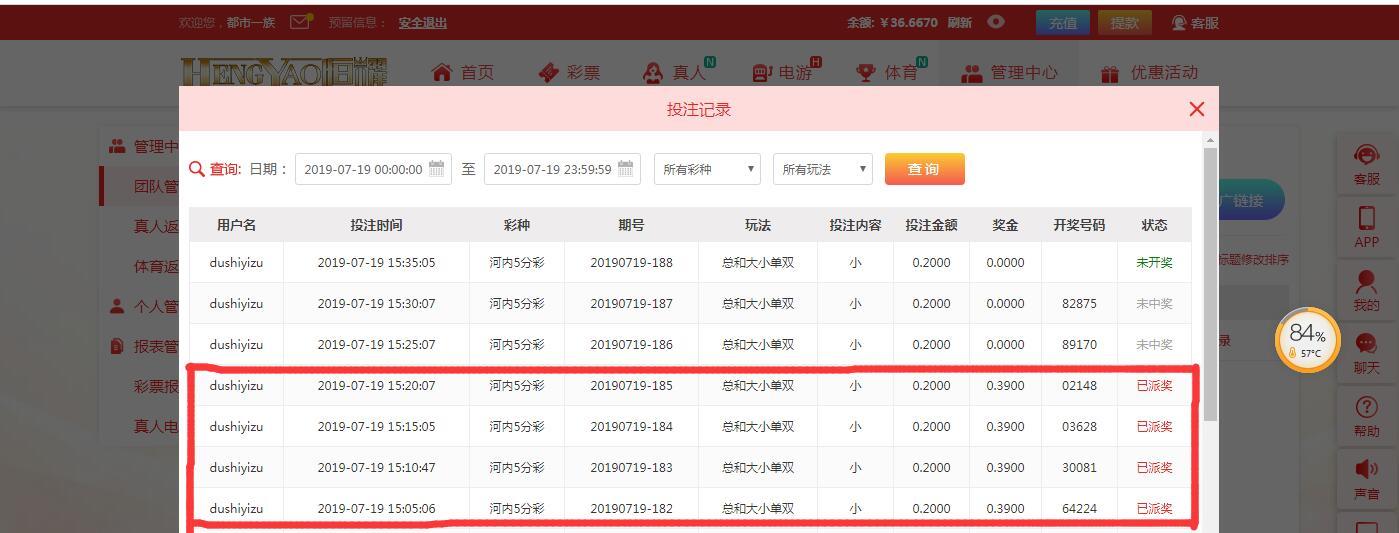Select 体育返 item in left sidebar
Viewport: 1399px width, 533px height.
[x=156, y=266]
